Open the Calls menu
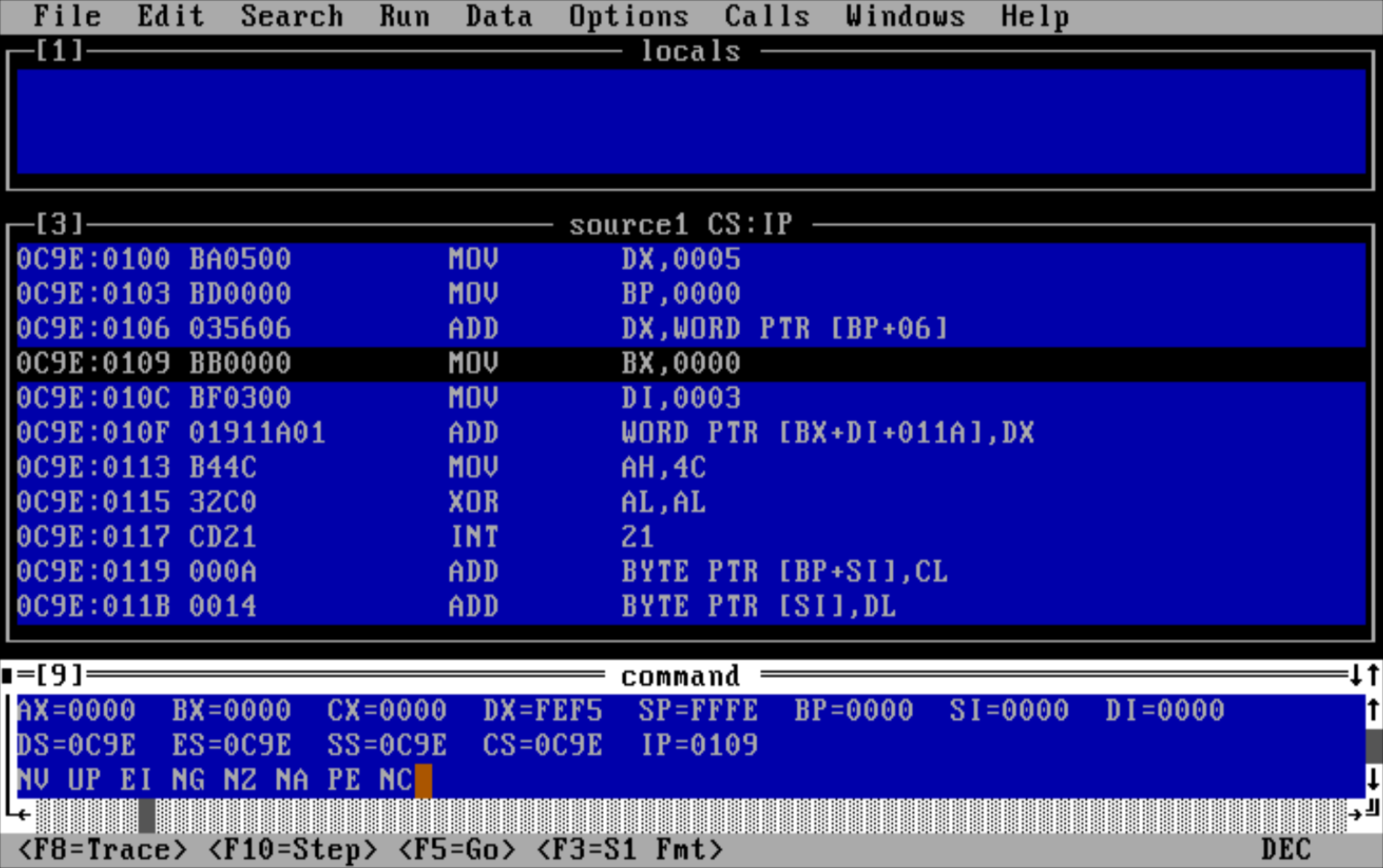The image size is (1383, 868). click(767, 16)
